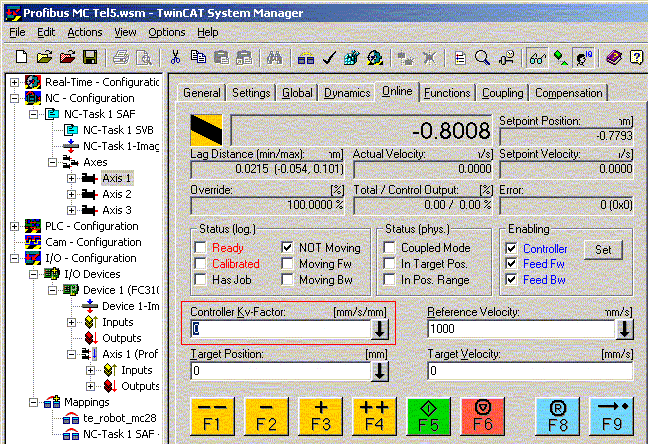Click the Save floppy disk icon

tap(90, 57)
